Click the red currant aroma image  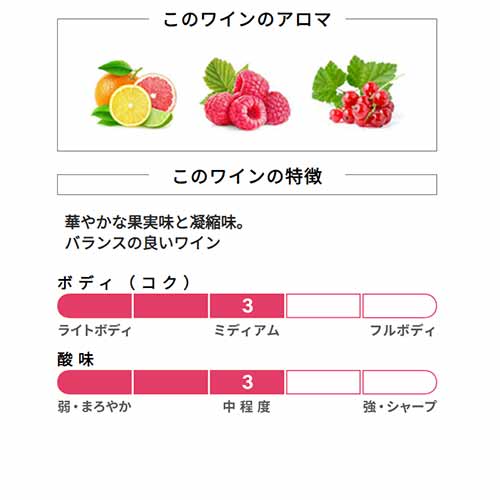(x=356, y=91)
